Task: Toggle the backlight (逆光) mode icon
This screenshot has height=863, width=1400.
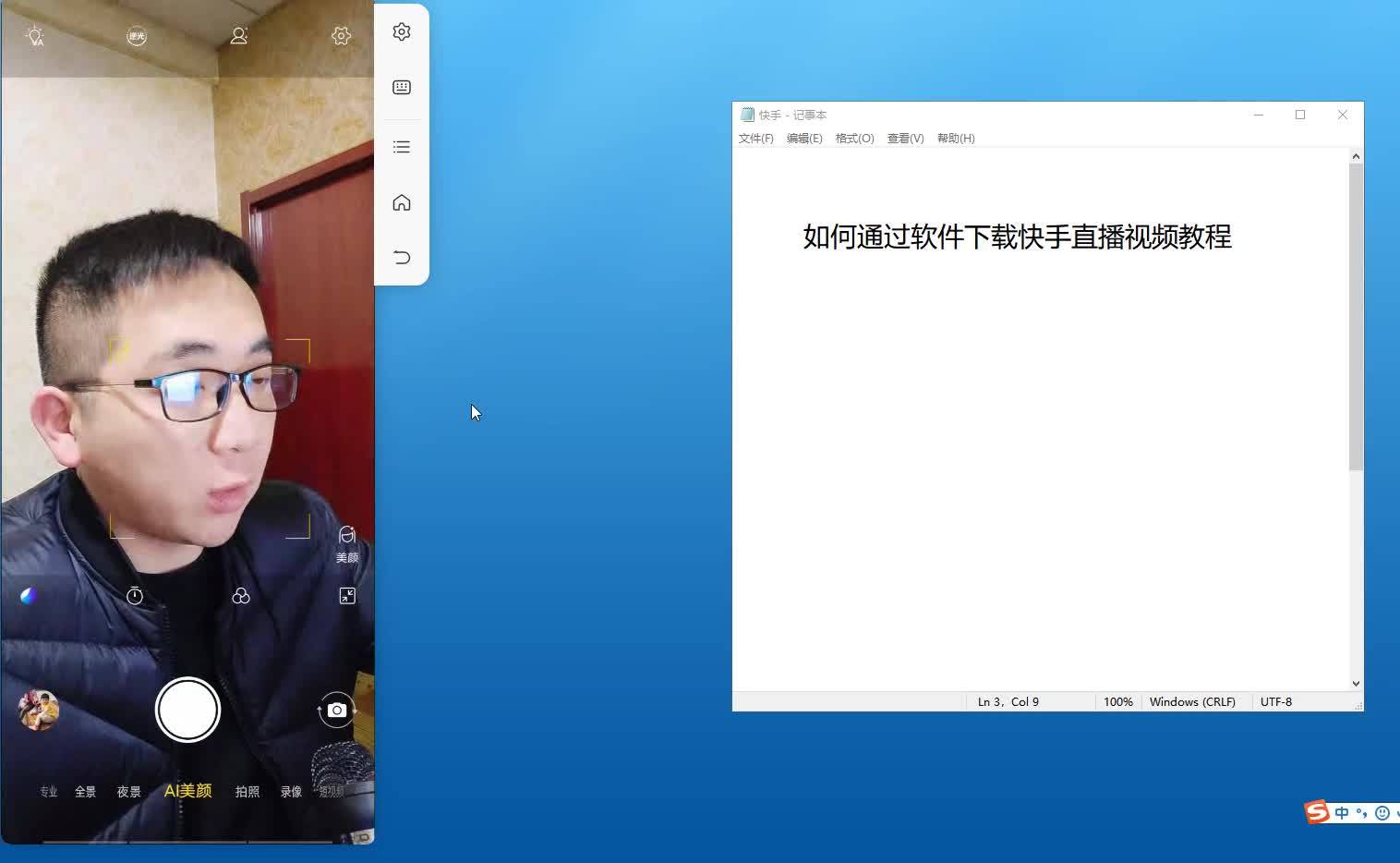Action: [x=137, y=36]
